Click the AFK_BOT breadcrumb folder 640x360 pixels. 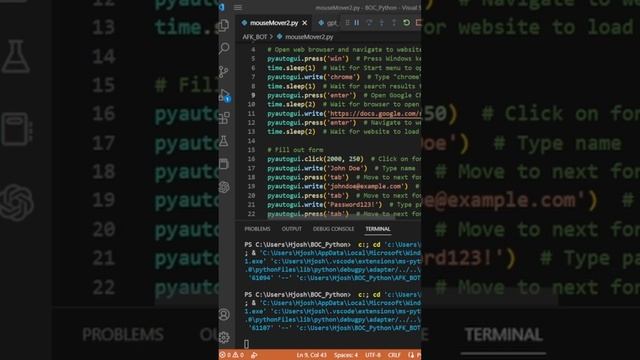[x=255, y=37]
